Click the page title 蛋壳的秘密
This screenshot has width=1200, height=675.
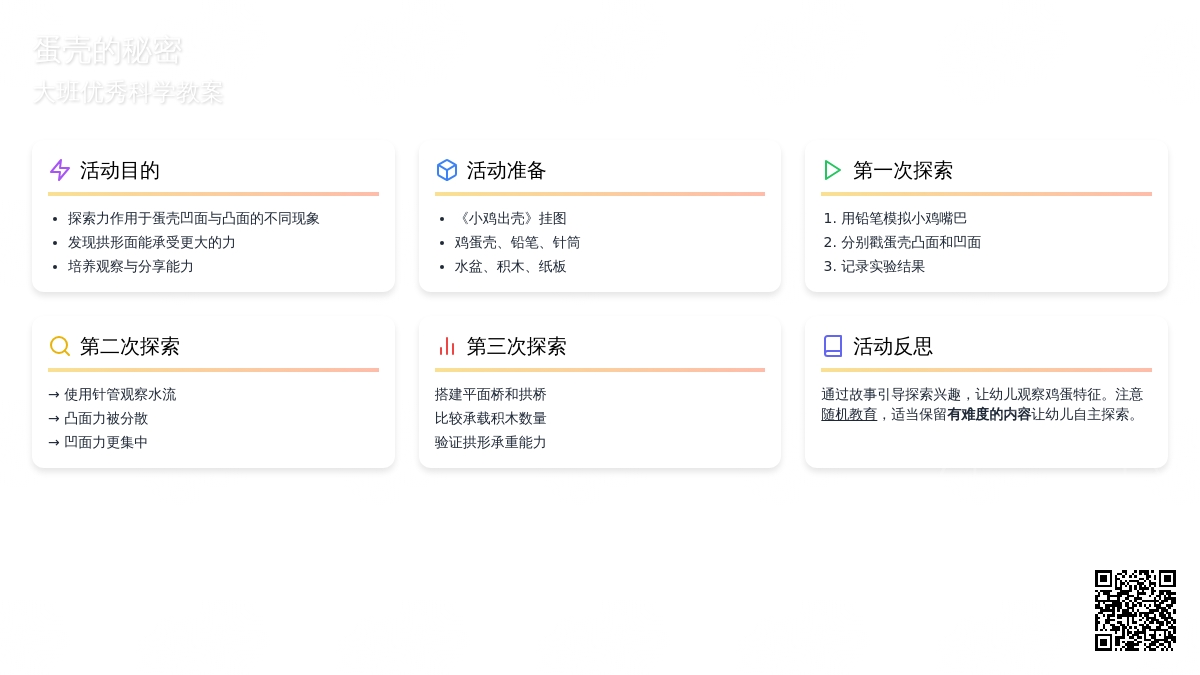point(108,51)
